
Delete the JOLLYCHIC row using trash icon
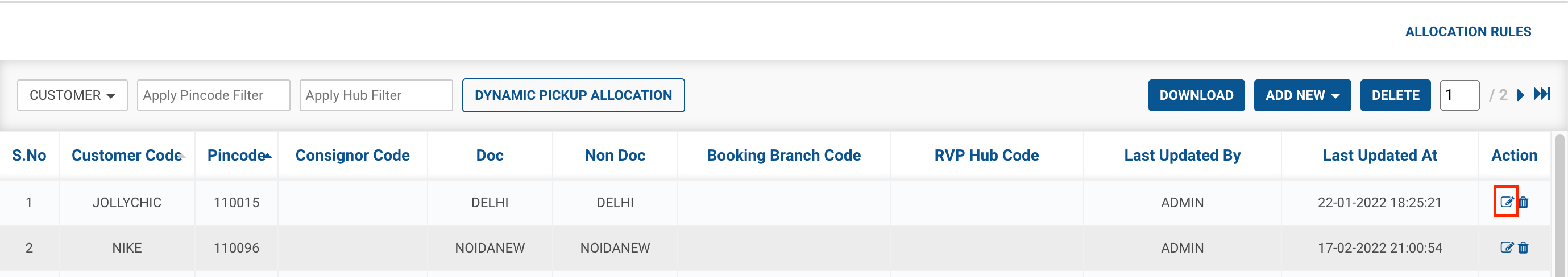[x=1523, y=202]
